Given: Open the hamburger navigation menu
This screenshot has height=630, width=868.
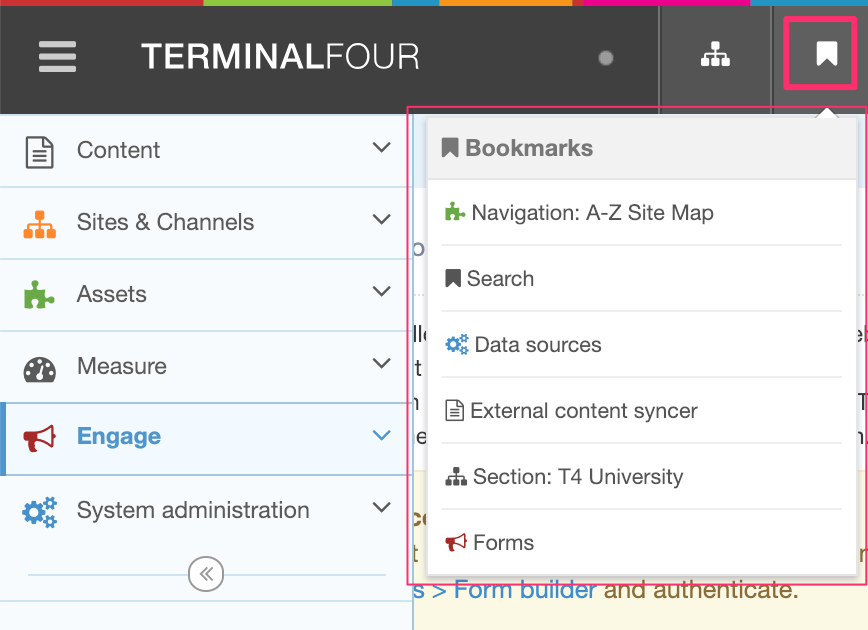Looking at the screenshot, I should coord(57,57).
